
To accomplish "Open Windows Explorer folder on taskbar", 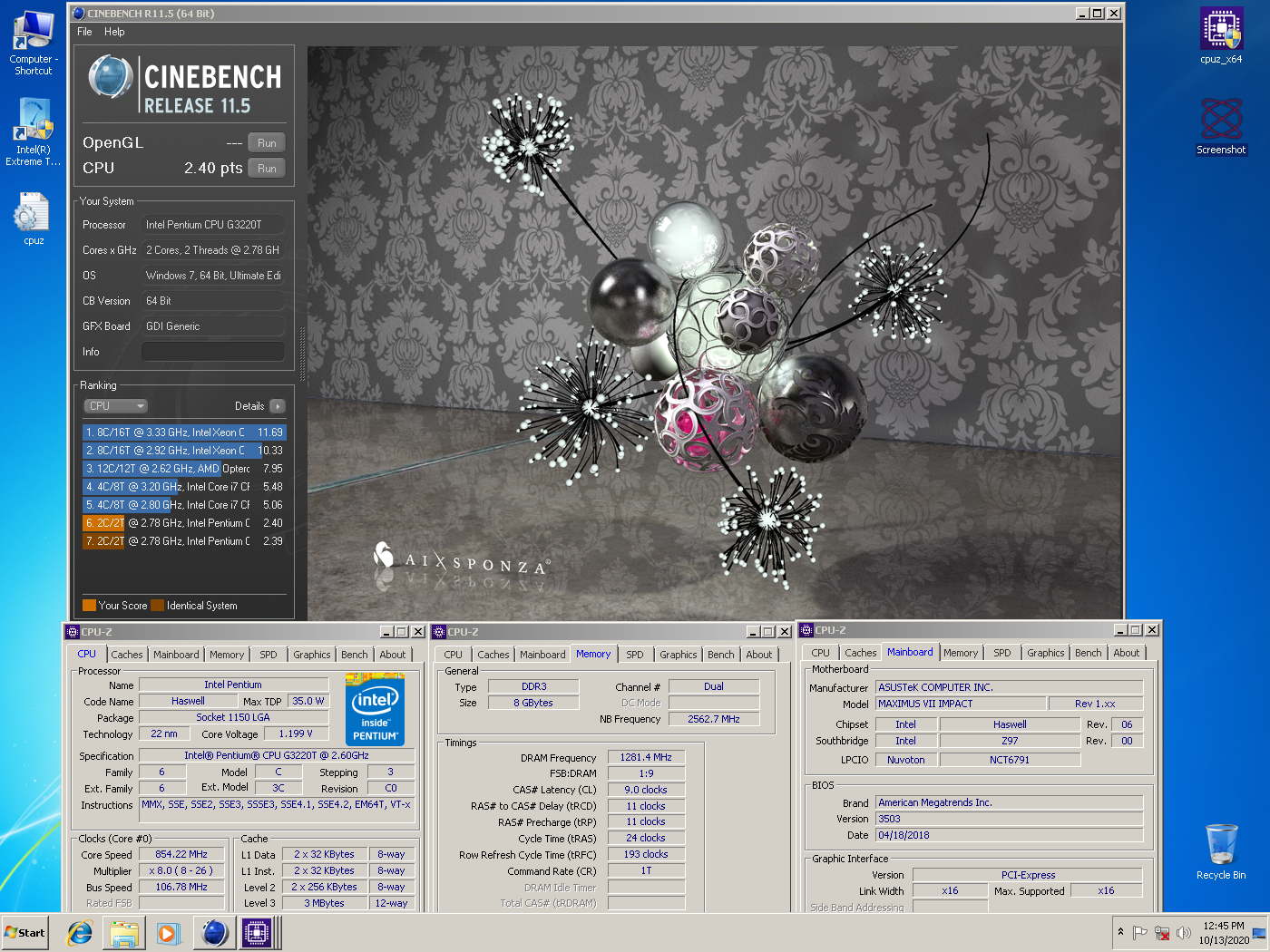I will (124, 932).
